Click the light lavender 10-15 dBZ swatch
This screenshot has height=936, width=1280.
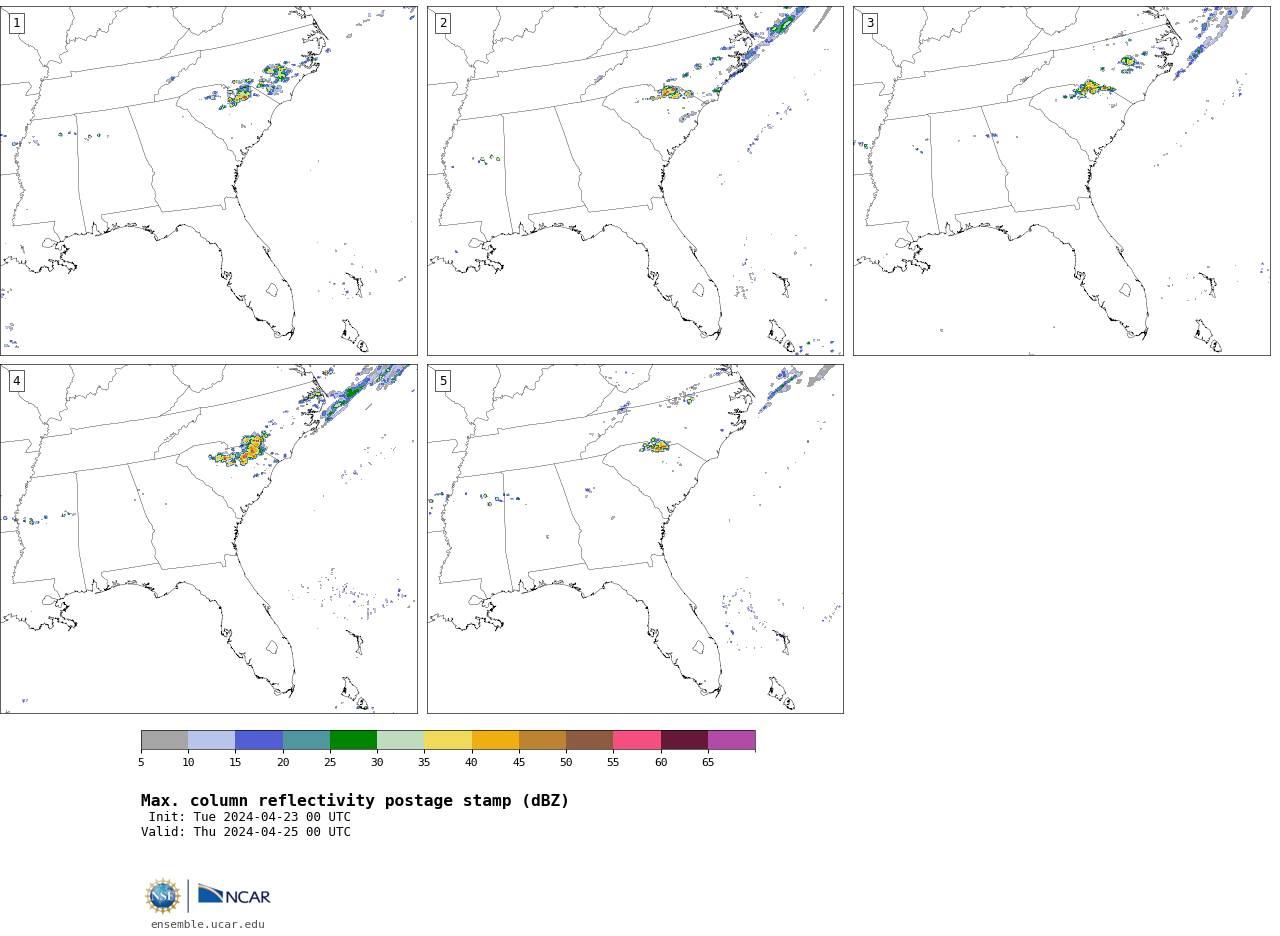click(212, 740)
